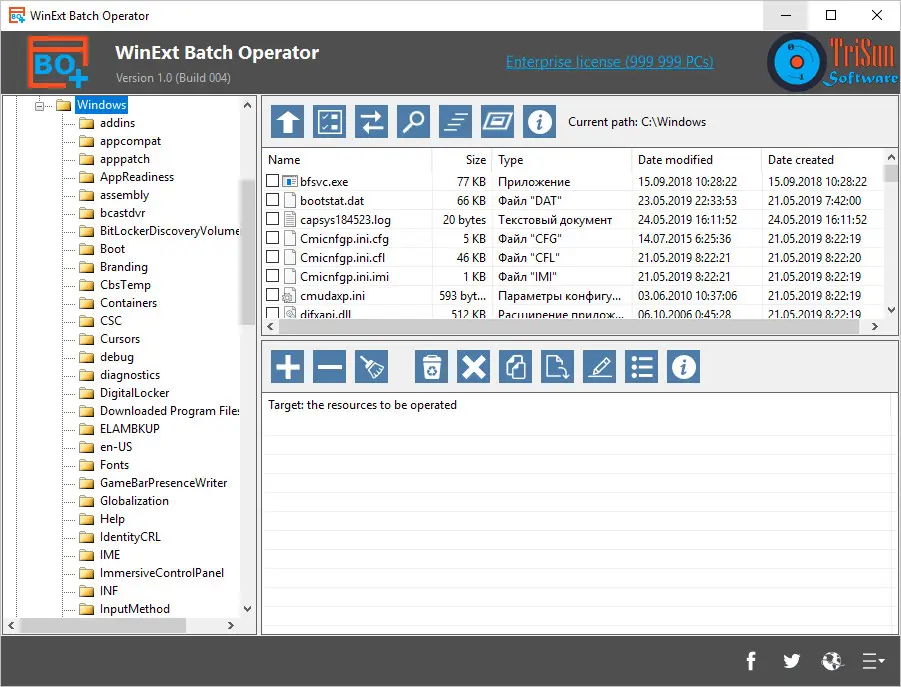Screen dimensions: 901x687
Task: Sort by Date modified column header
Action: point(696,160)
